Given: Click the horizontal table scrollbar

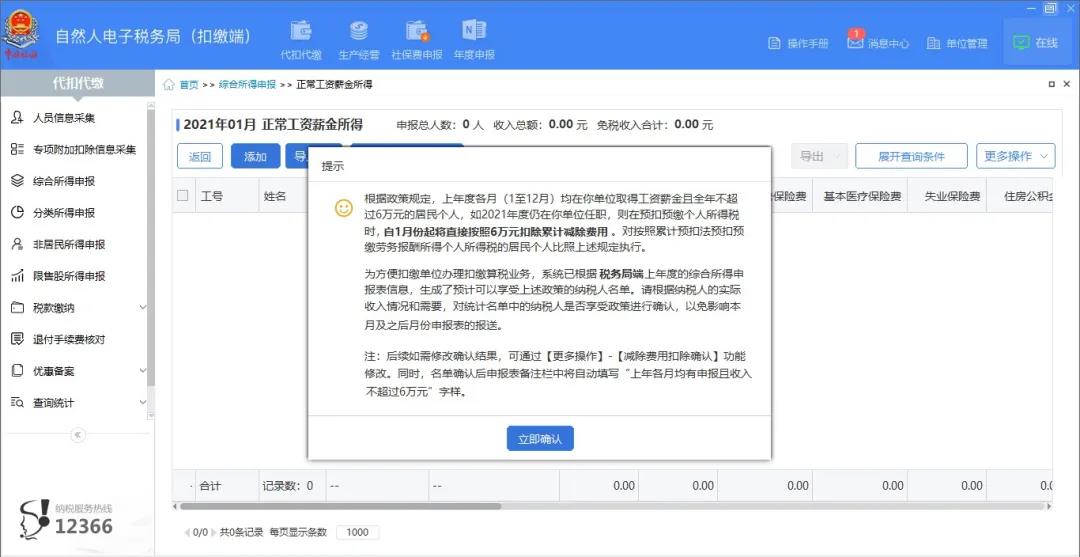Looking at the screenshot, I should click(x=341, y=506).
